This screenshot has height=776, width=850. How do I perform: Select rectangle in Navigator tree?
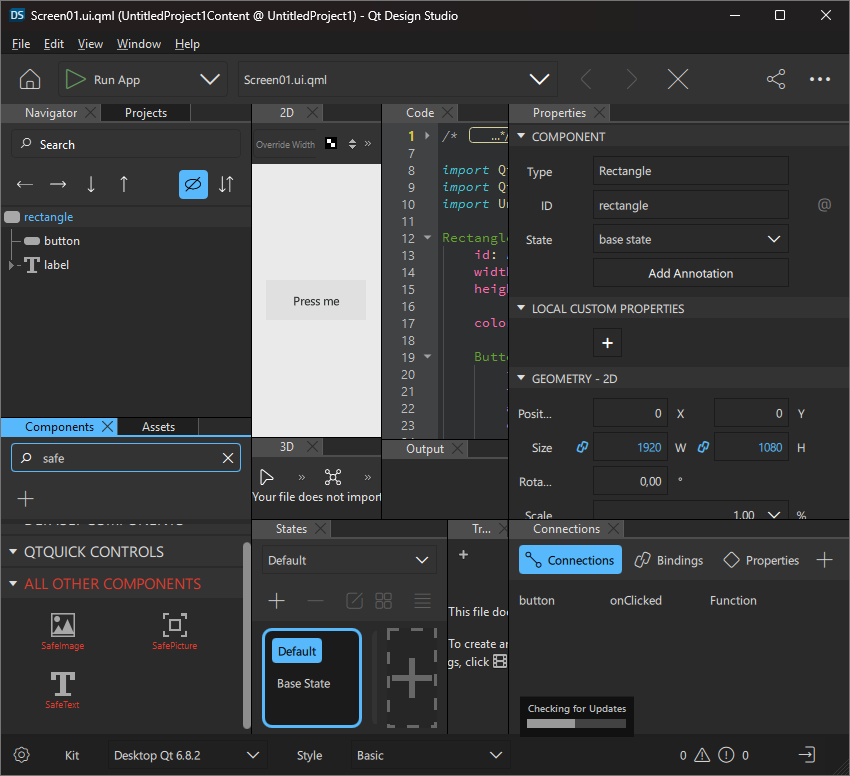point(48,217)
